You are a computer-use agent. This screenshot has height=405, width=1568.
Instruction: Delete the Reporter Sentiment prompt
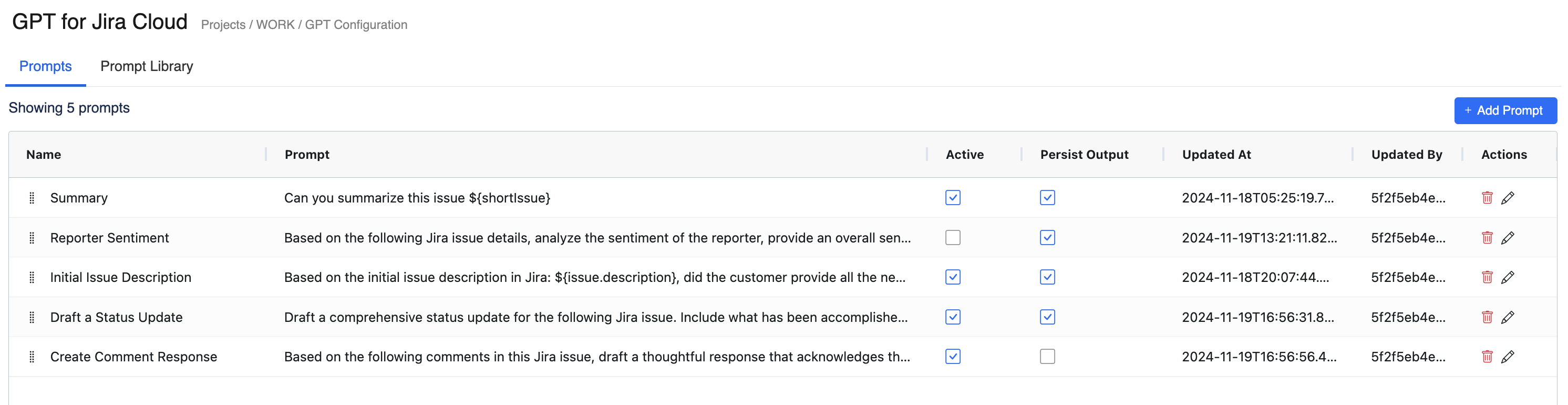click(x=1487, y=238)
